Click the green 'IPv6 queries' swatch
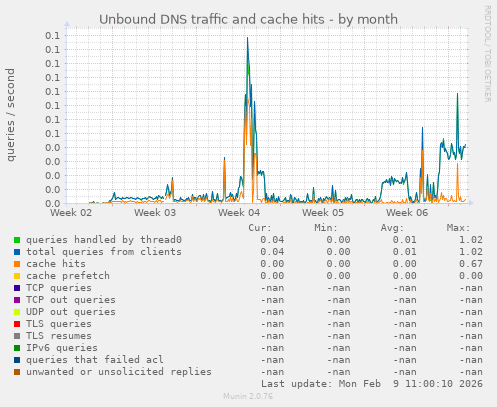 tap(17, 348)
